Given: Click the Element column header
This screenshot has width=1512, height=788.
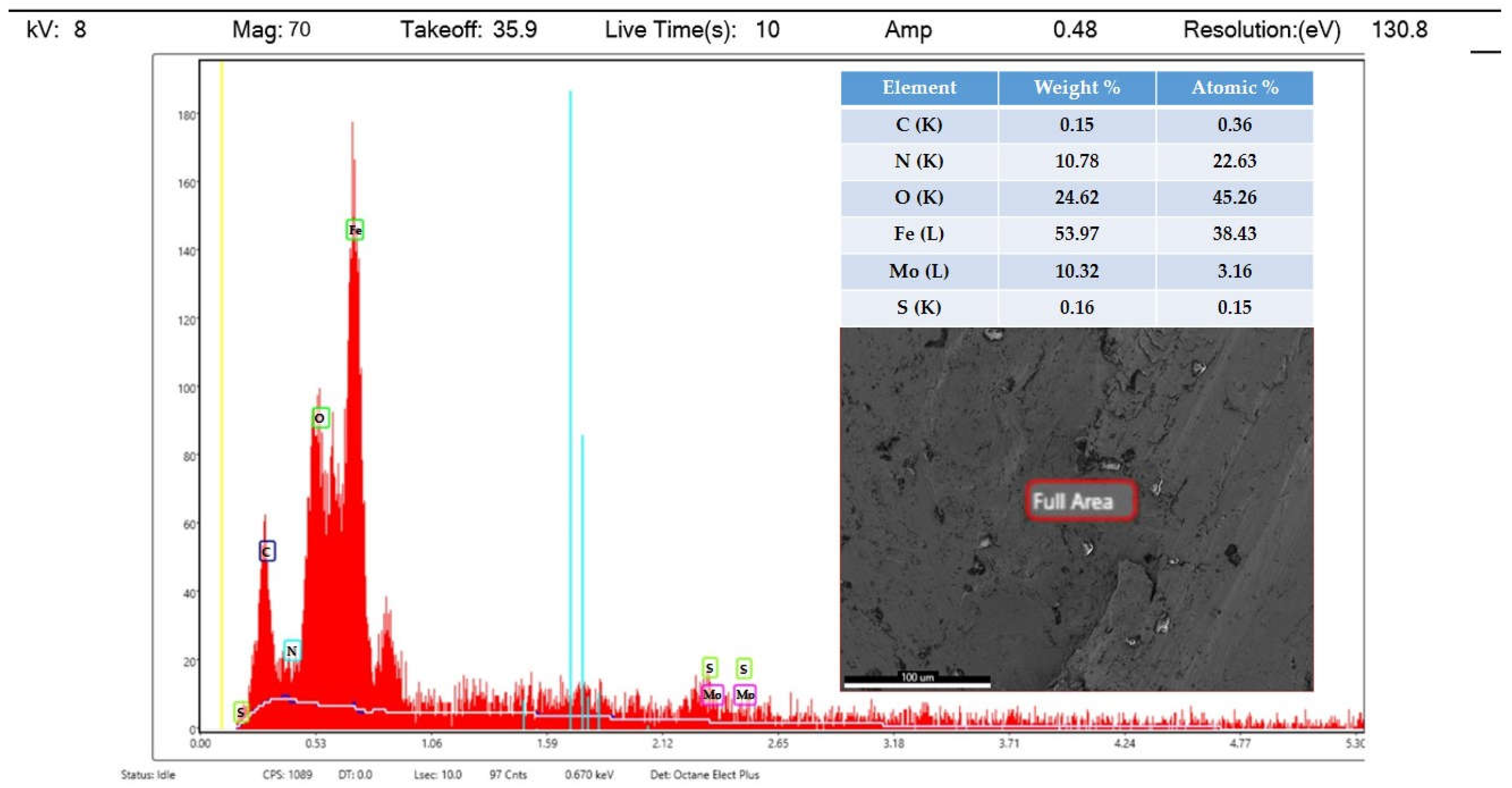Looking at the screenshot, I should pyautogui.click(x=919, y=88).
